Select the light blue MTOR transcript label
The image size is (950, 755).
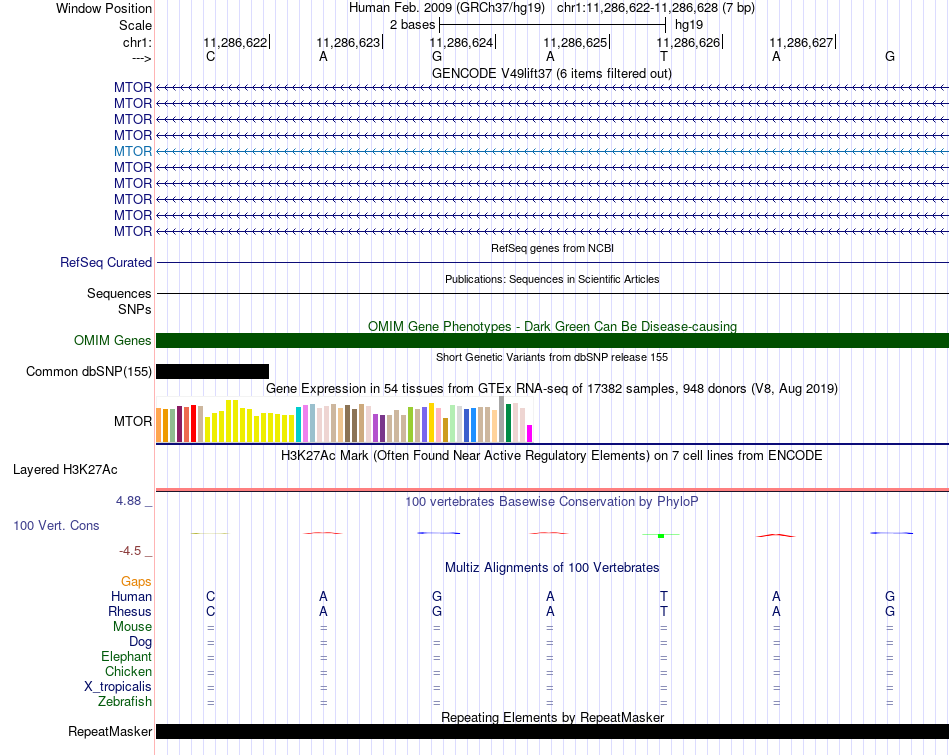coord(133,151)
